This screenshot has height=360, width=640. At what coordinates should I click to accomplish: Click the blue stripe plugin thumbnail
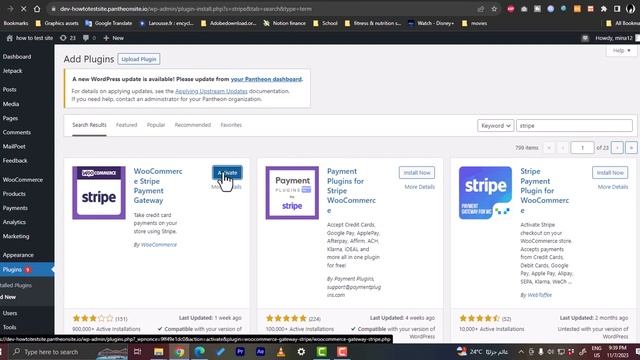(485, 193)
